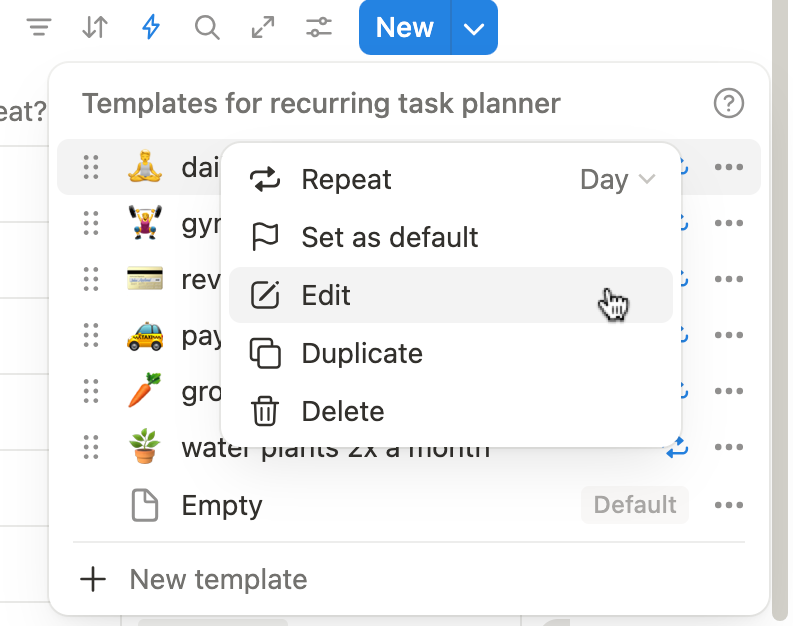The width and height of the screenshot is (793, 626).
Task: Click the credit card emoji icon
Action: tap(145, 278)
